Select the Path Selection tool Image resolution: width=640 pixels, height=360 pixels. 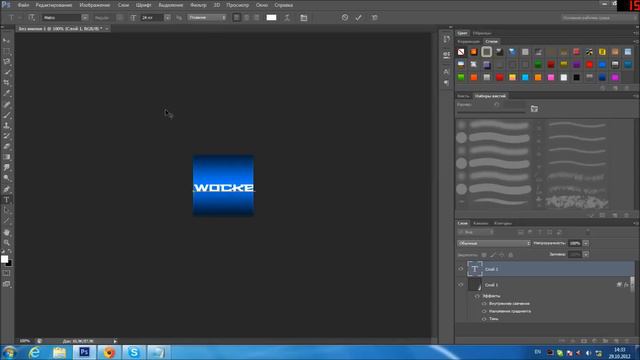(x=7, y=210)
